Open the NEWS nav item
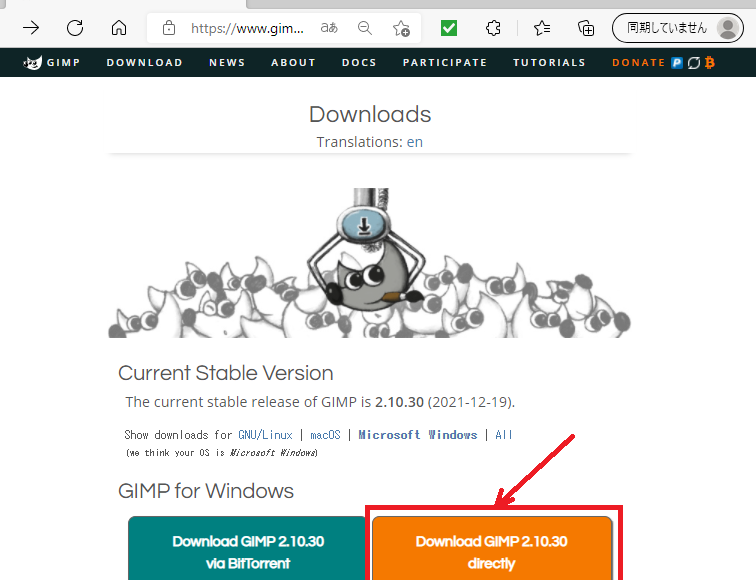The height and width of the screenshot is (580, 756). click(x=227, y=63)
